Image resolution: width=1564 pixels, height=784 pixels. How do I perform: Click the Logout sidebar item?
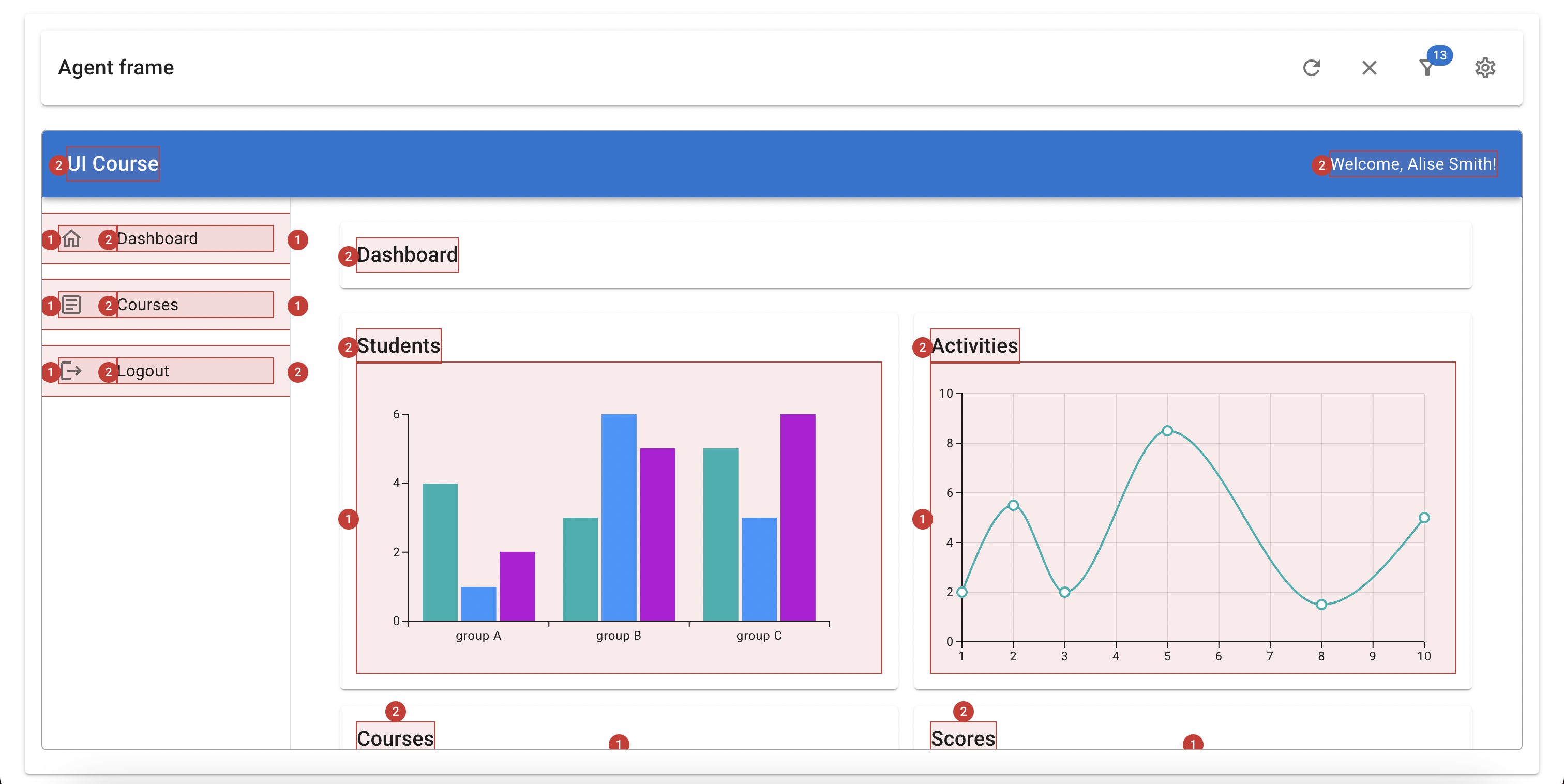[x=143, y=371]
